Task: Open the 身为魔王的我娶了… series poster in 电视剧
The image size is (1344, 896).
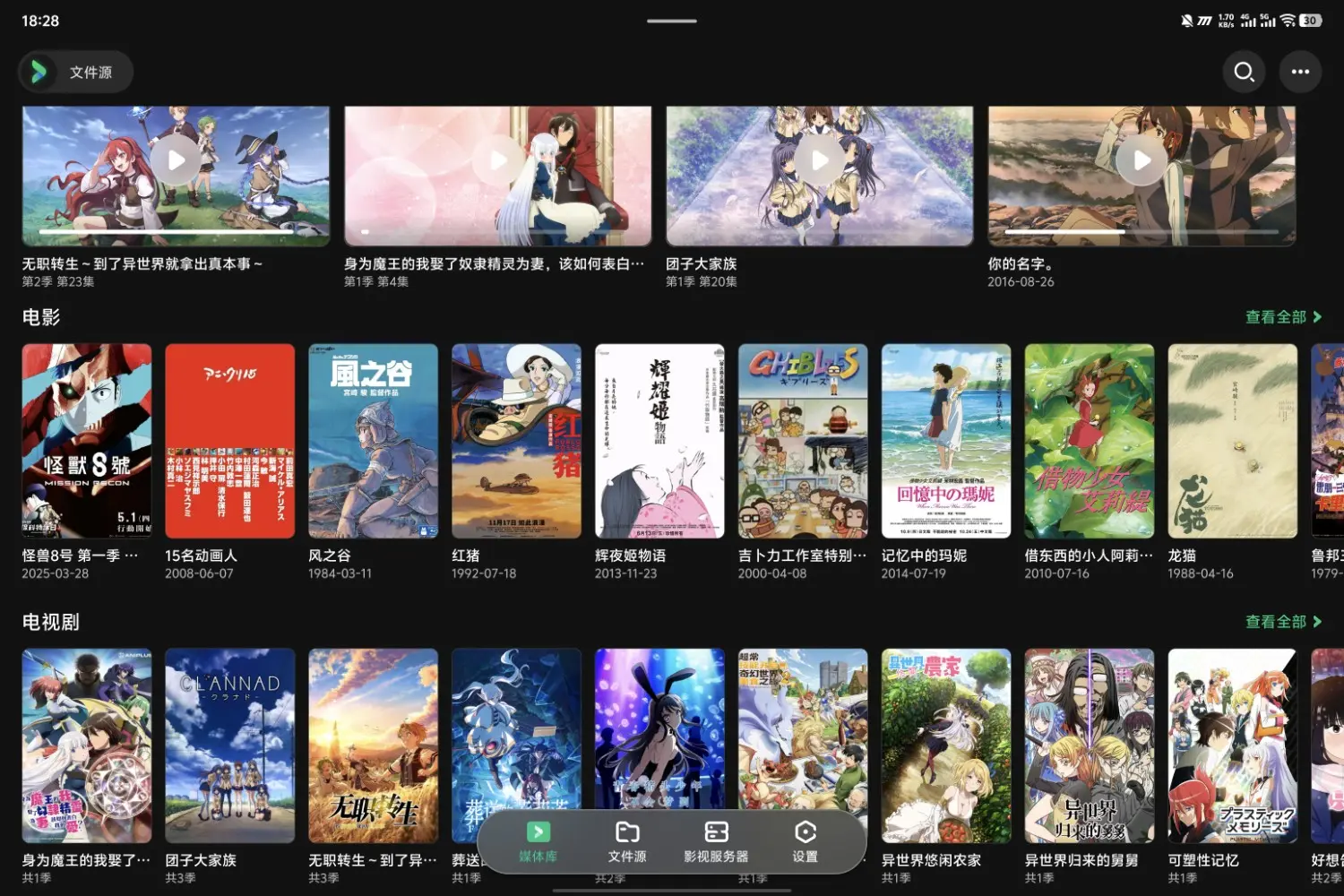Action: tap(87, 745)
